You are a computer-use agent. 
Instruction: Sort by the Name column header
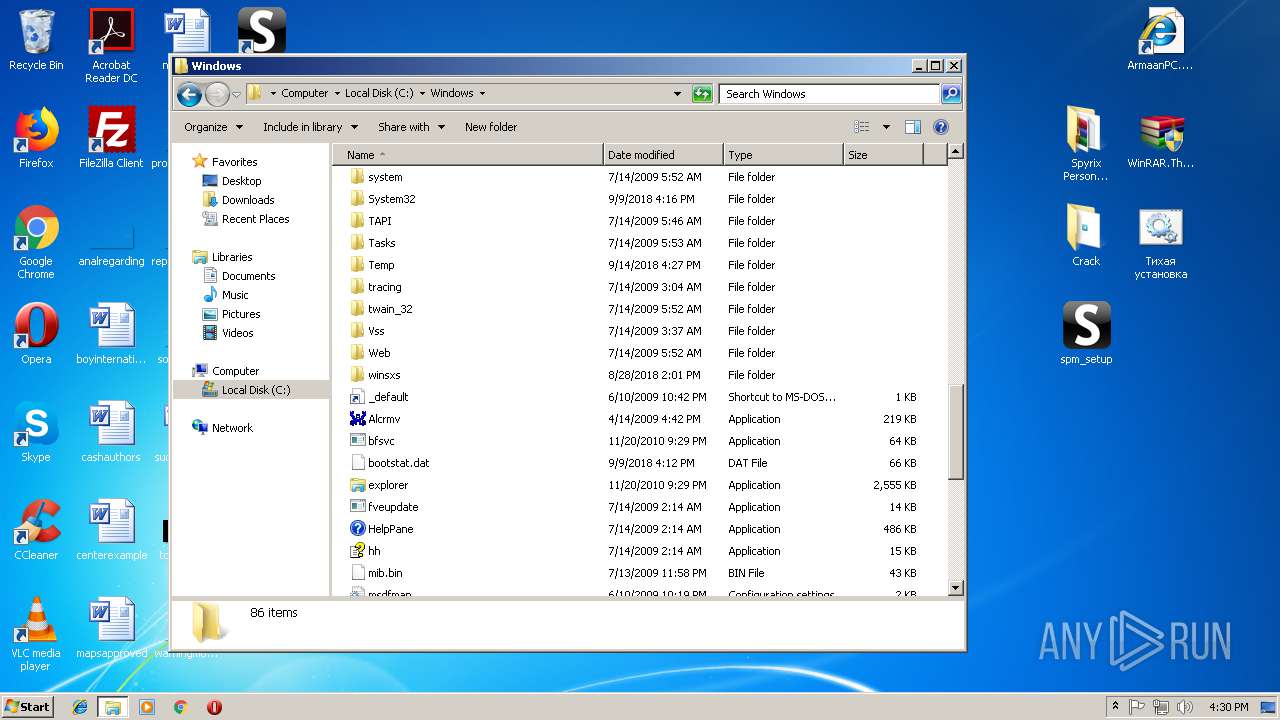click(x=468, y=155)
